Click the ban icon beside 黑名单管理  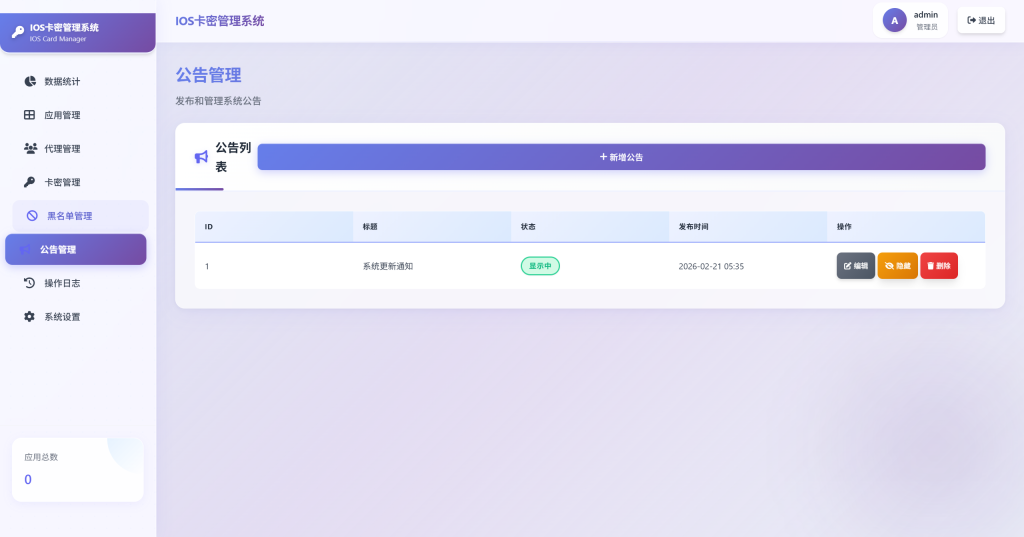(32, 216)
